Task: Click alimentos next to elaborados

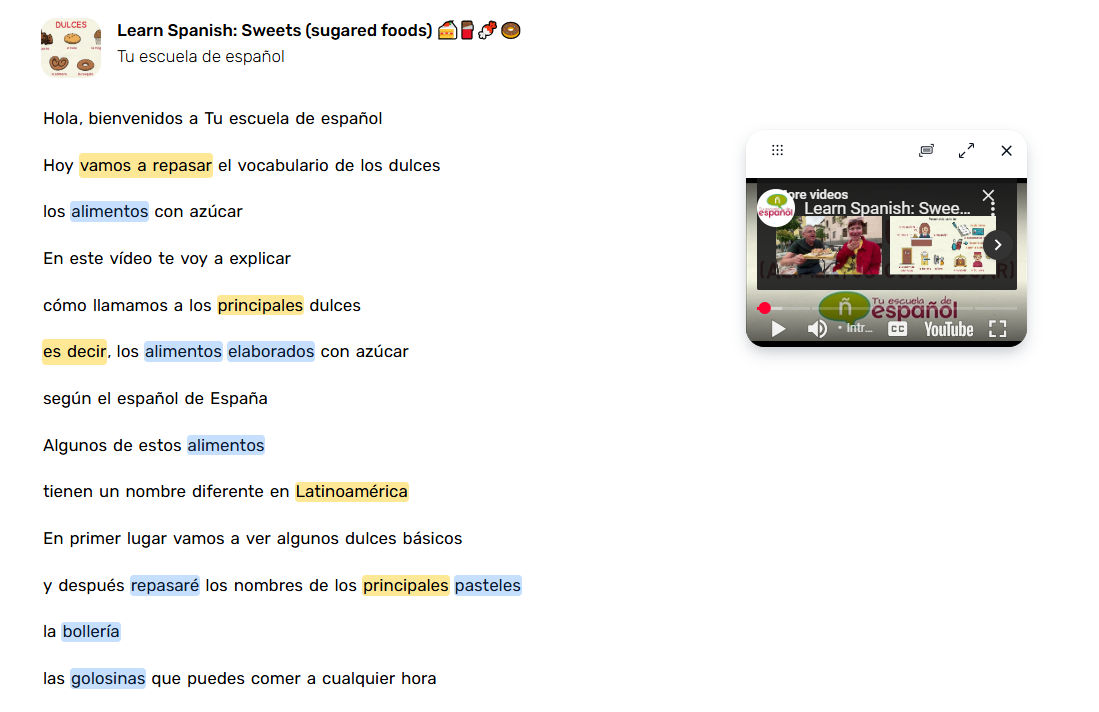Action: [x=183, y=351]
